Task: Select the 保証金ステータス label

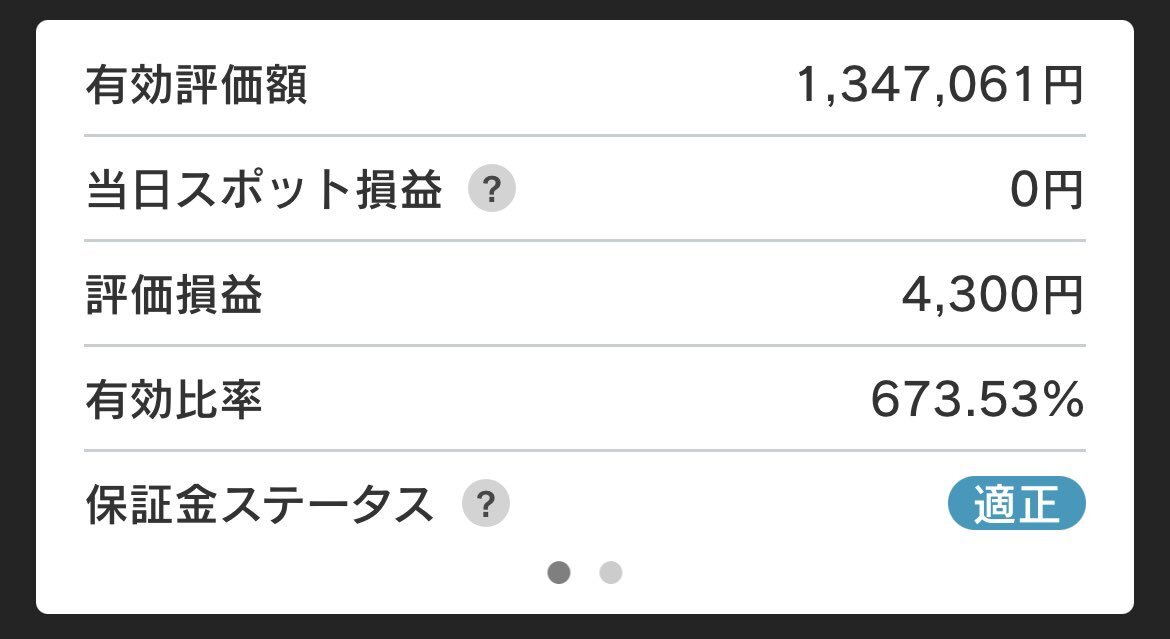Action: pos(260,504)
